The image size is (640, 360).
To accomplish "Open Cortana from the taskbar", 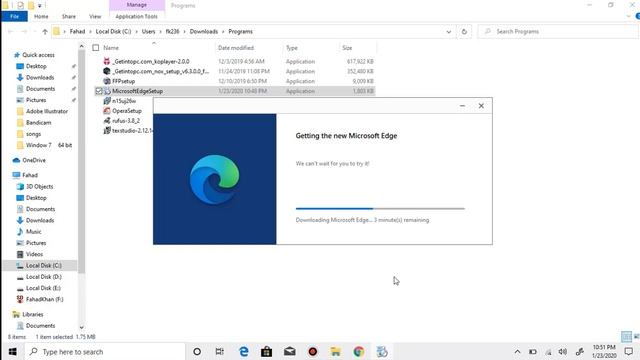I will 197,351.
